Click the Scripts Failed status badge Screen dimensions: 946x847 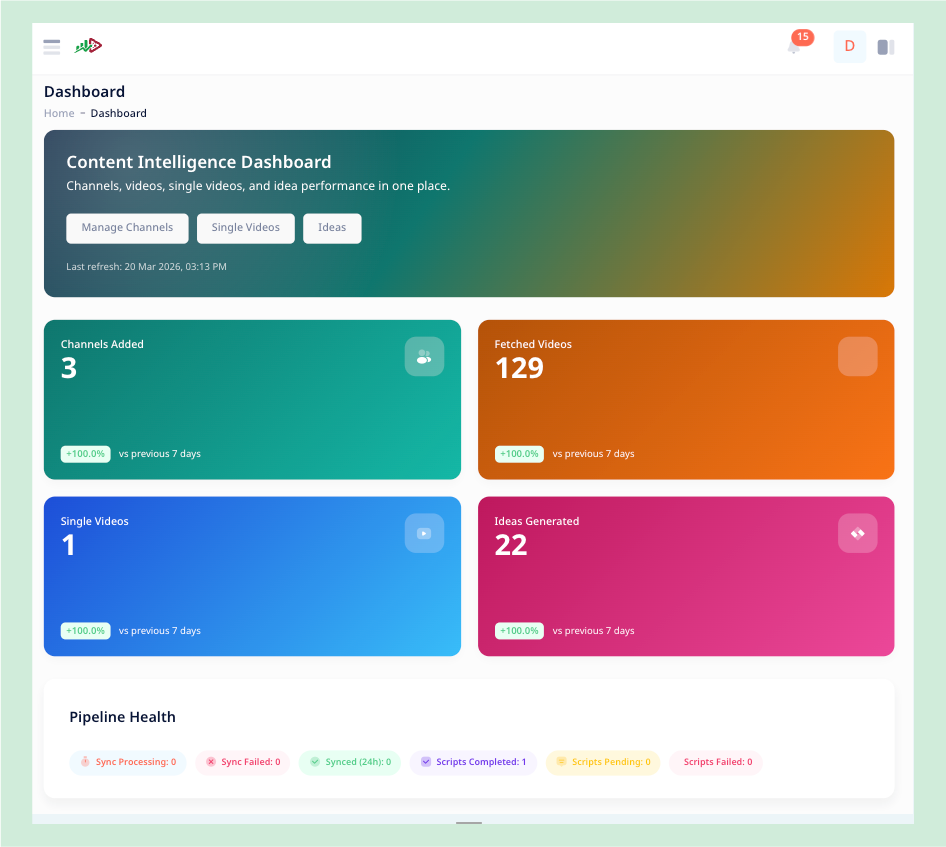[x=716, y=762]
